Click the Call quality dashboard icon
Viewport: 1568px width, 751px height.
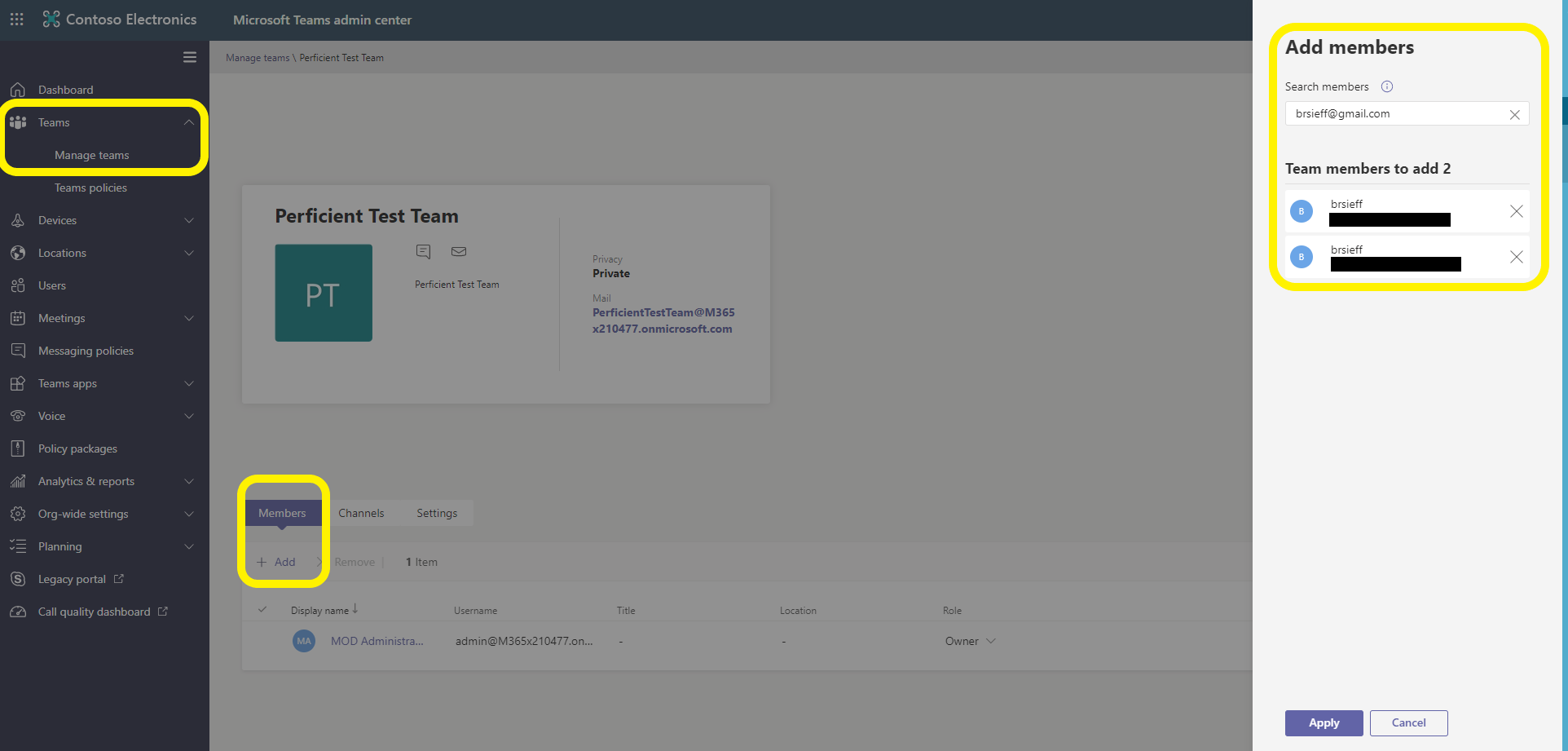[18, 612]
